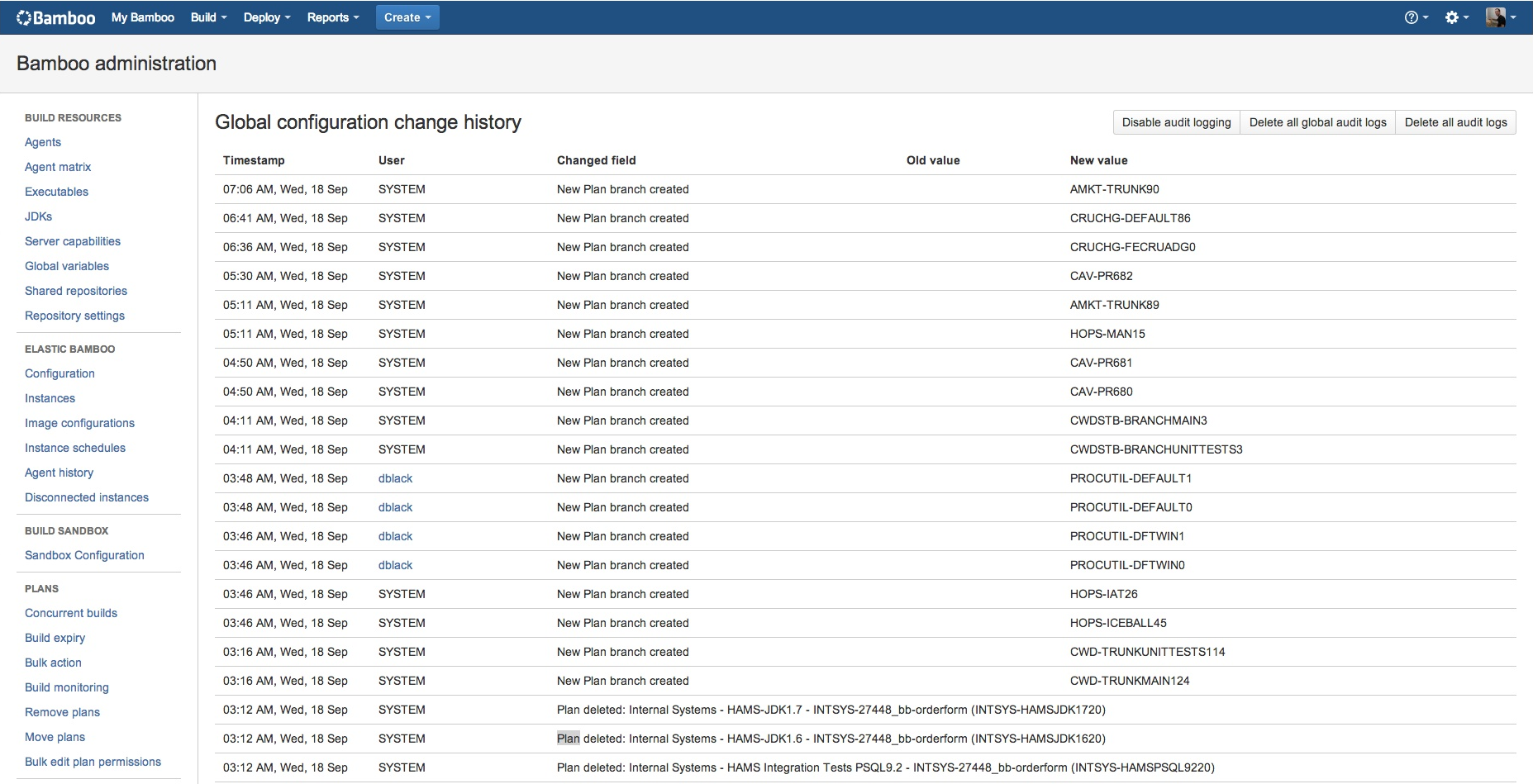The image size is (1533, 784).
Task: Open Bulk edit plan permissions link
Action: 93,762
